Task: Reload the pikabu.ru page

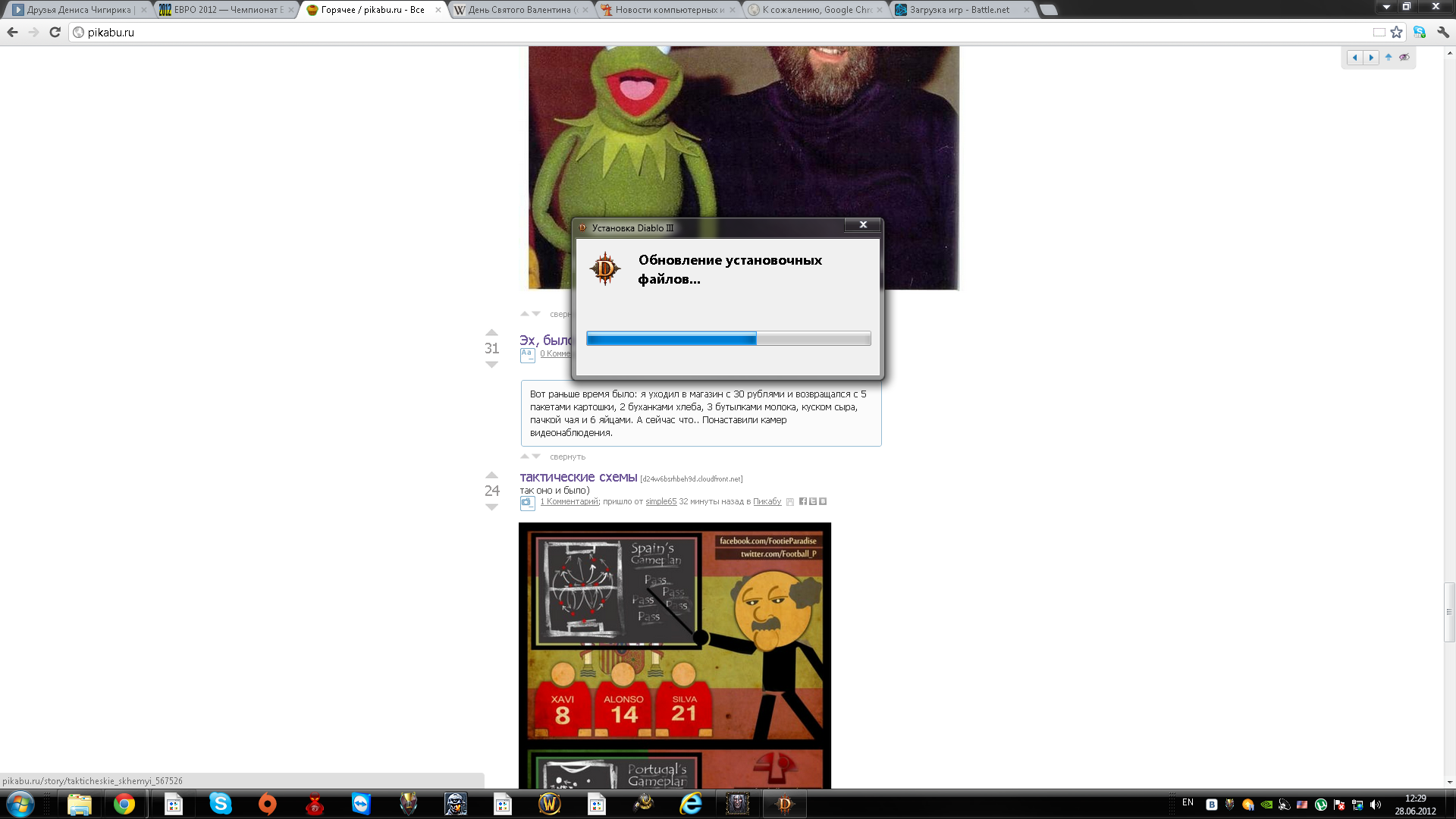Action: point(55,32)
